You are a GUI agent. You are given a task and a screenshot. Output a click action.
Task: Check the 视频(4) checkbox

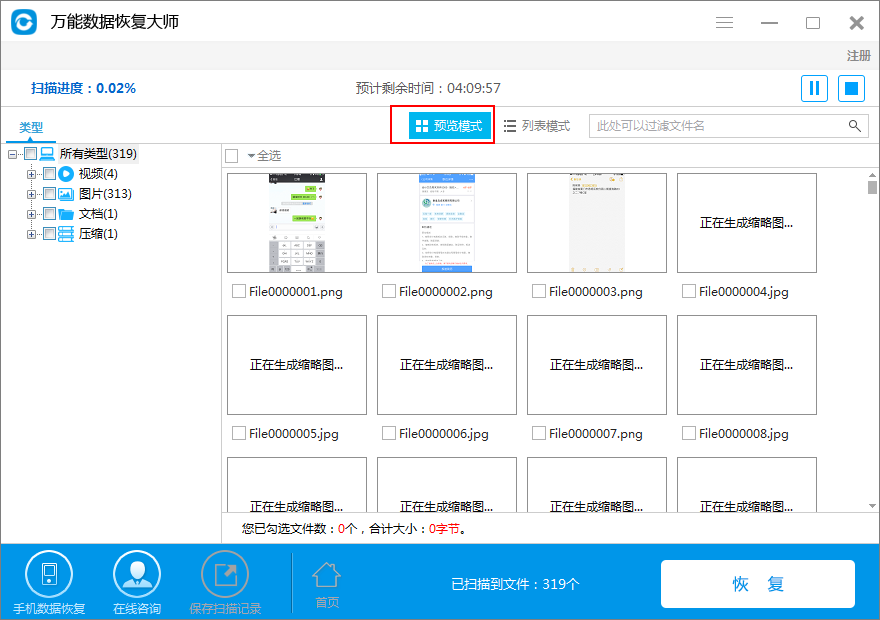click(x=49, y=174)
